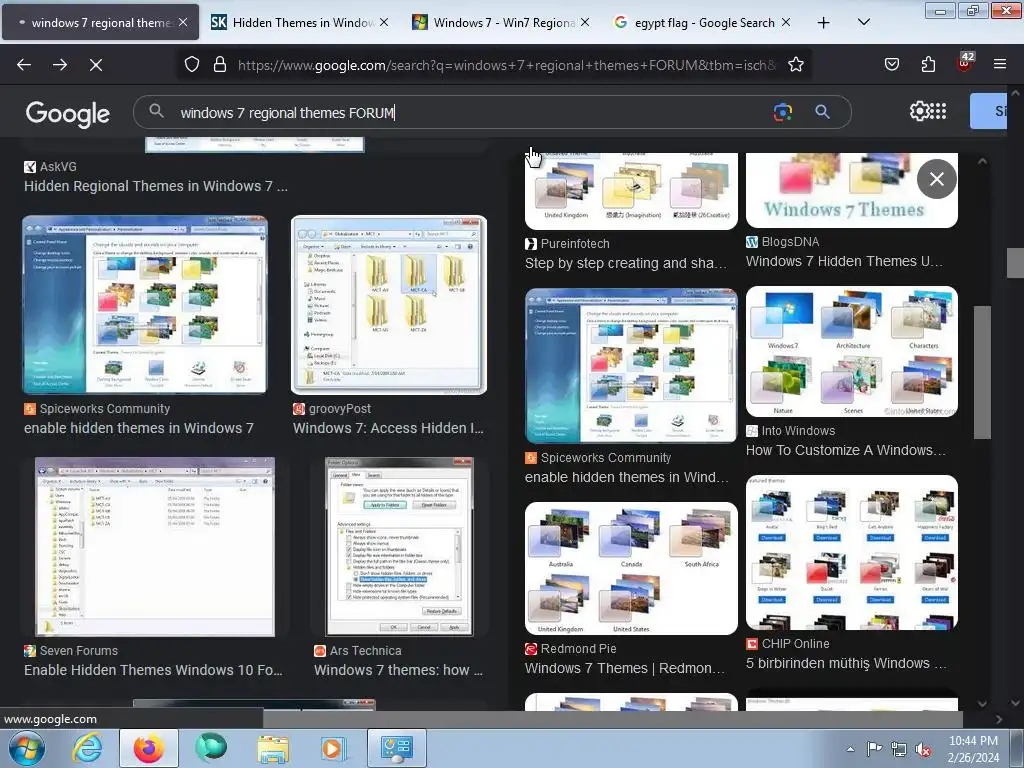Open a new browser tab
Screen dimensions: 1024x768
(824, 22)
